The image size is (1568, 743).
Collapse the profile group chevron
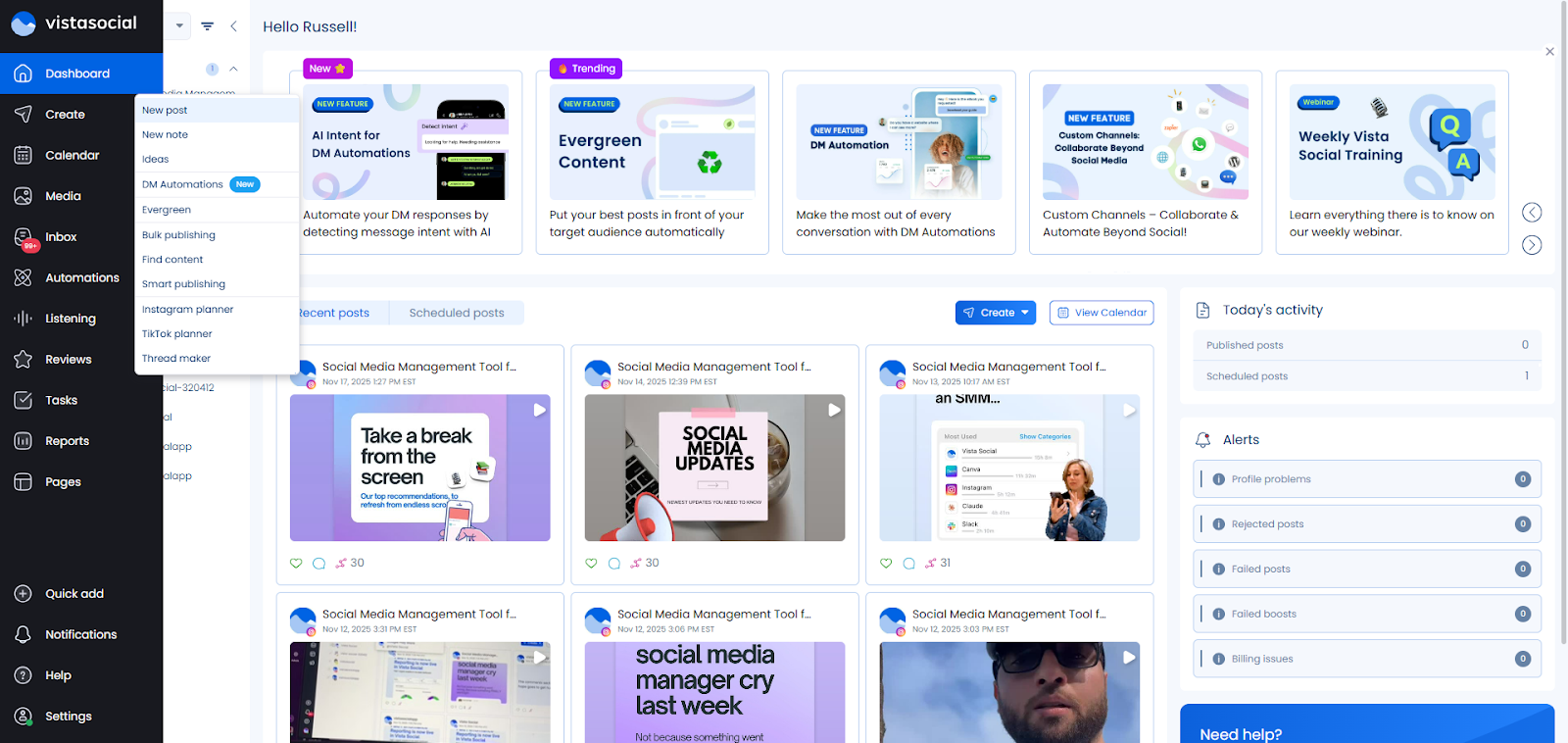click(233, 69)
